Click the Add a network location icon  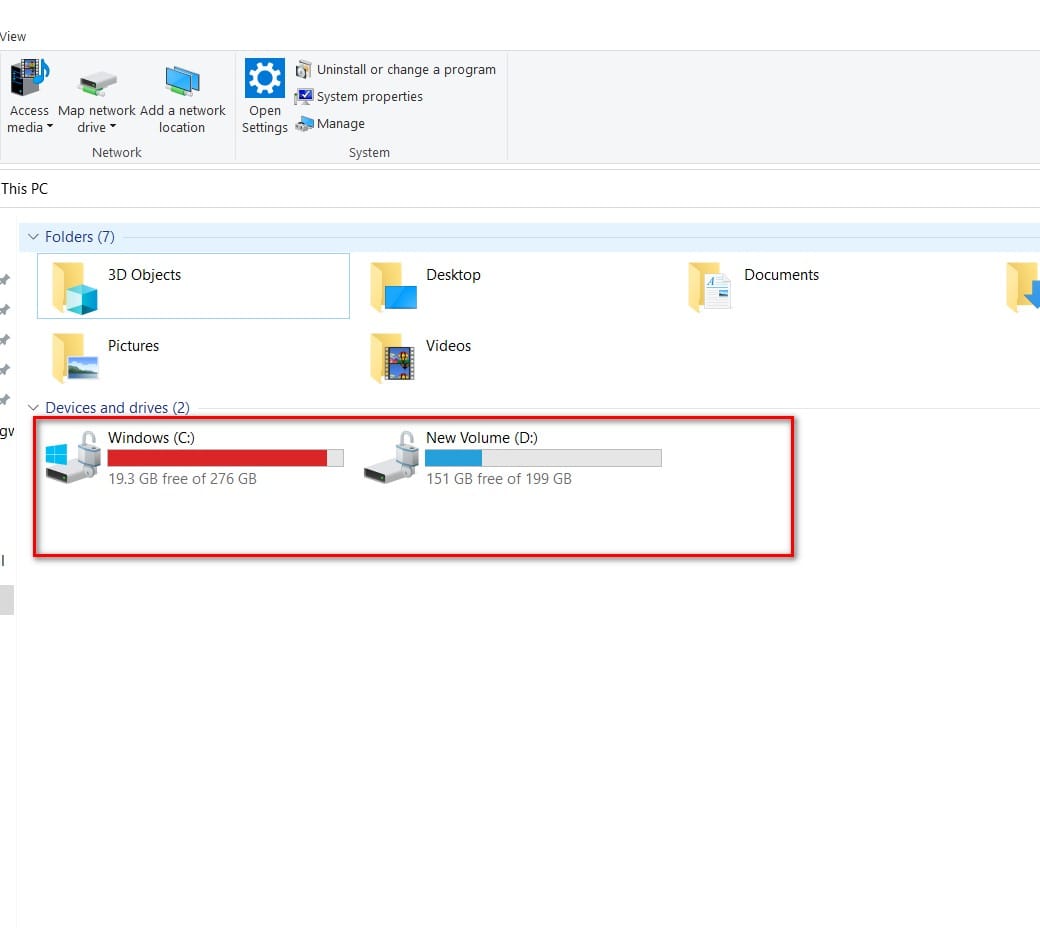[x=182, y=81]
